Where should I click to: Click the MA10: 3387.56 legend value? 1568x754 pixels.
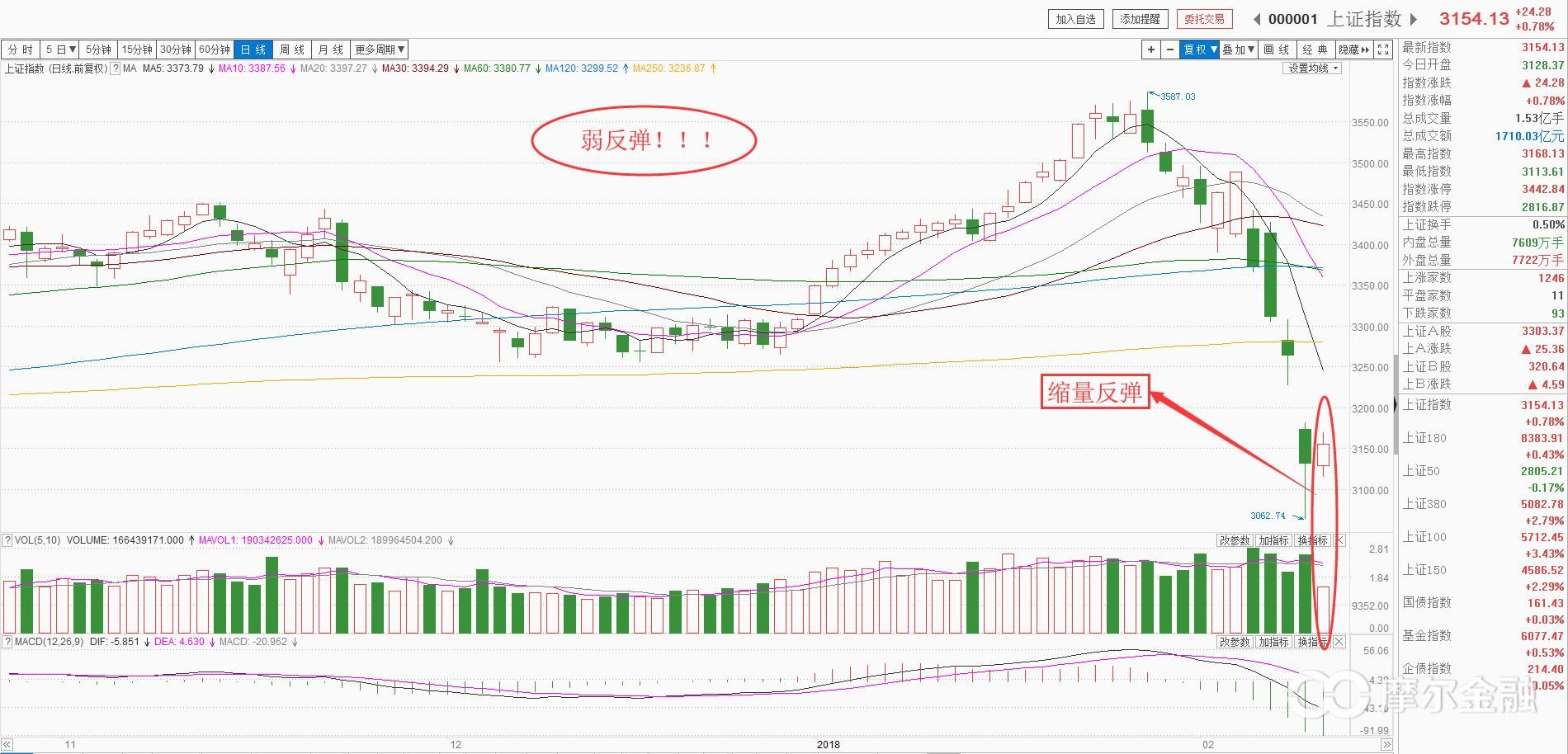point(252,68)
